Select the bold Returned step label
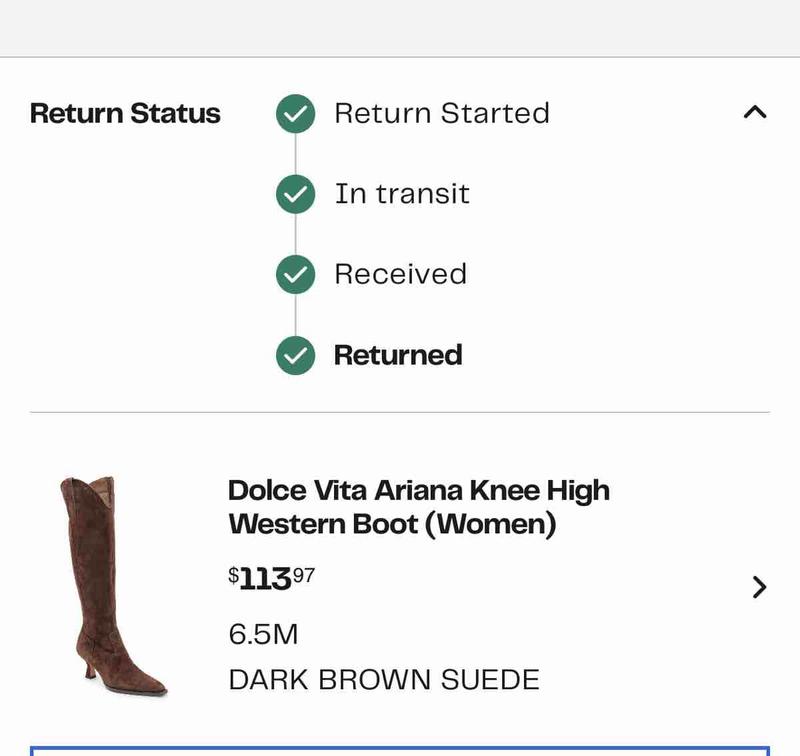The height and width of the screenshot is (756, 800). [398, 355]
